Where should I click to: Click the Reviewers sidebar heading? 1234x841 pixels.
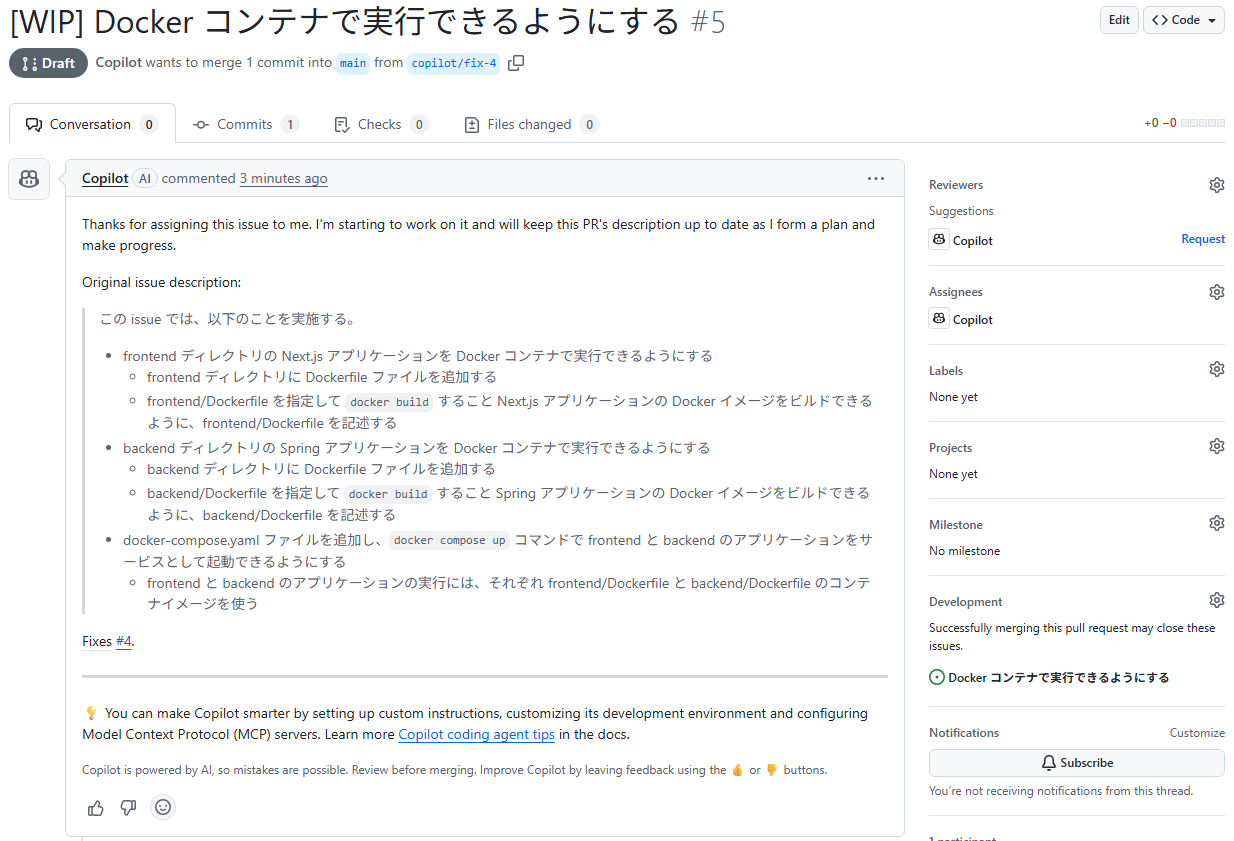956,185
